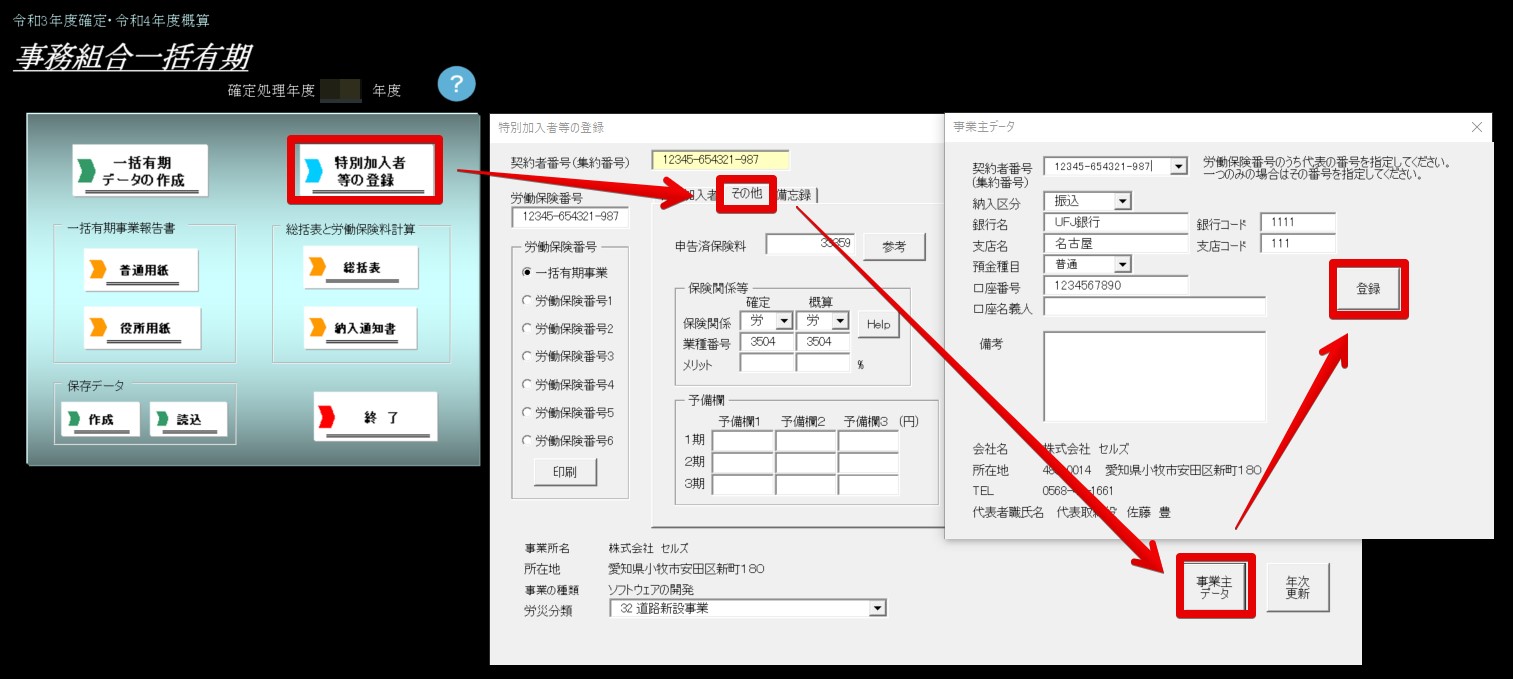Screen dimensions: 1513x679
Task: Click the 事業主データ button
Action: [1214, 586]
